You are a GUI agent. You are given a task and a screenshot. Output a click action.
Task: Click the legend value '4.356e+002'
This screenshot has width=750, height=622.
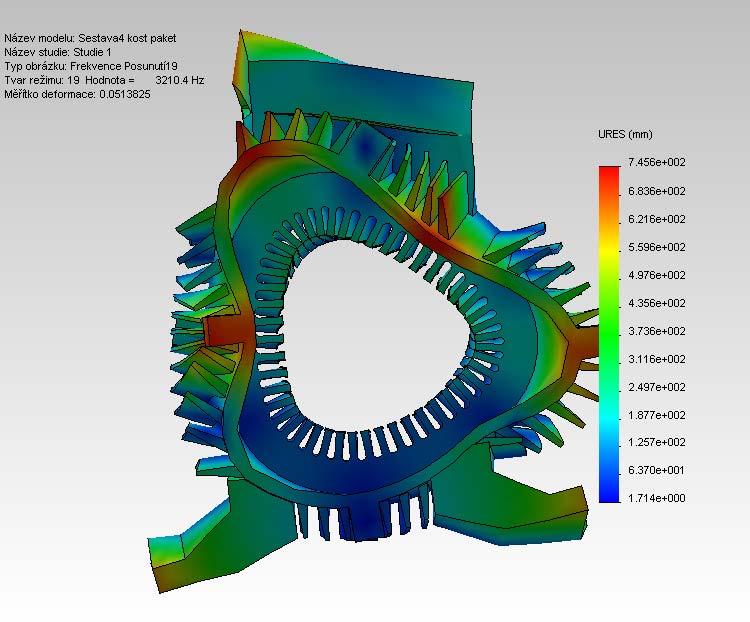pyautogui.click(x=657, y=303)
